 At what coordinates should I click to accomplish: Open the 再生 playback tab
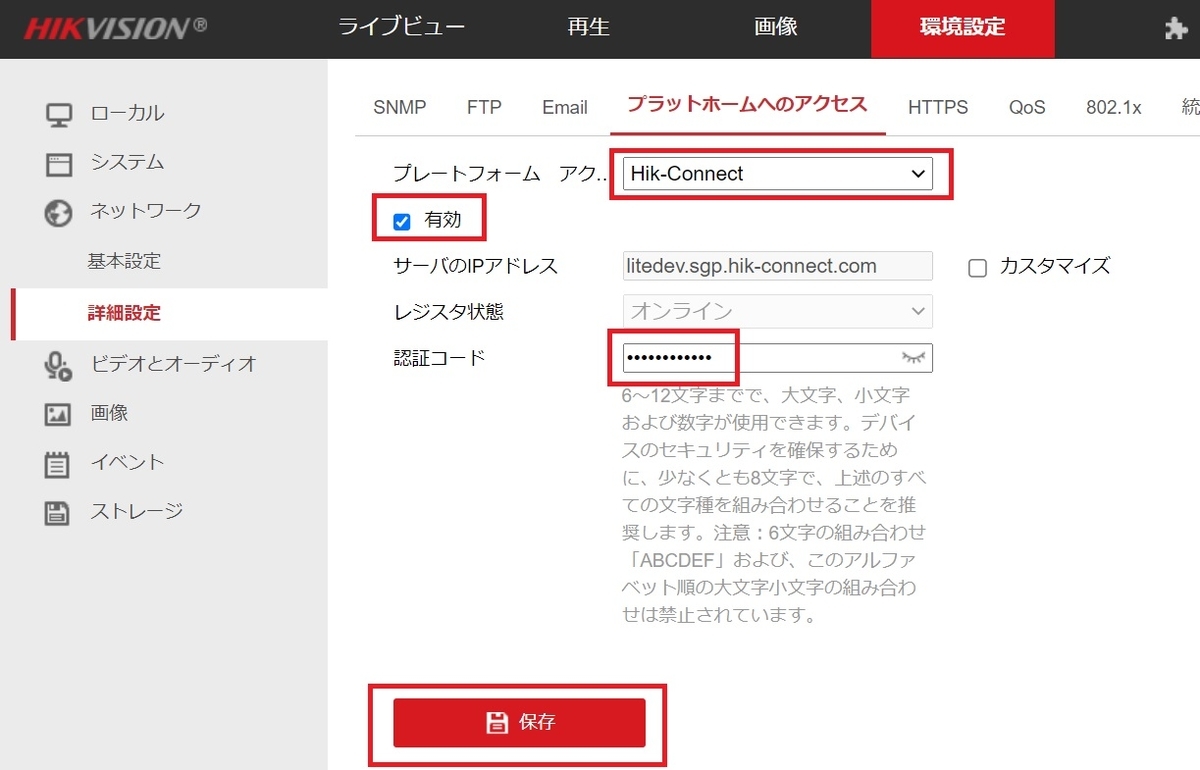click(x=589, y=27)
